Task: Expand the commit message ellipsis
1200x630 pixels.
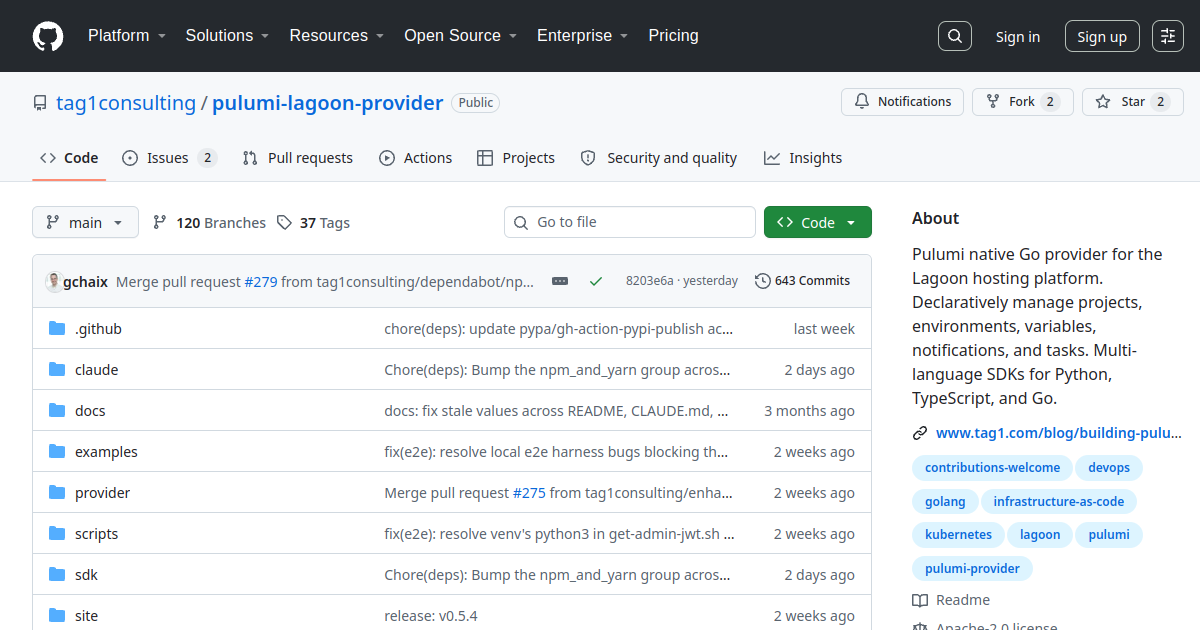Action: 560,281
